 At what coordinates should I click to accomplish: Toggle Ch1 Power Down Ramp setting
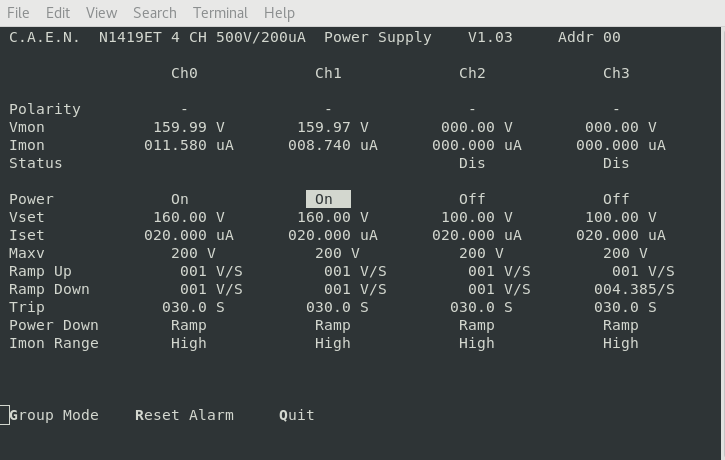[x=332, y=325]
